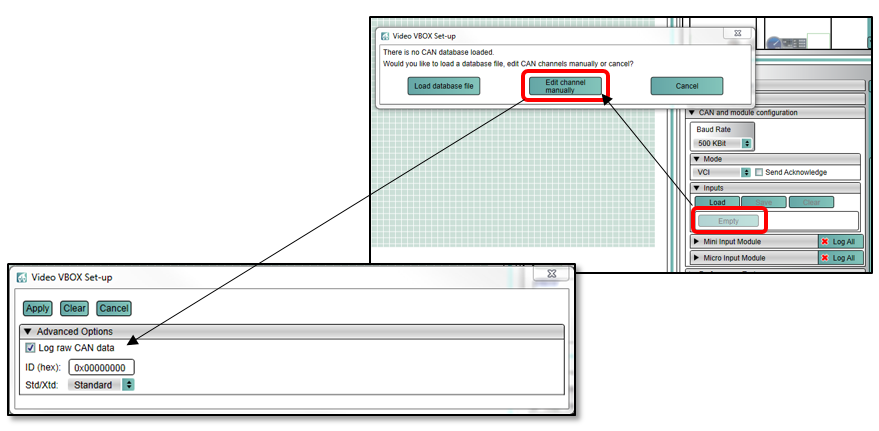Toggle Log All for Micro Input Module
Viewport: 879px width, 431px height.
click(x=841, y=258)
